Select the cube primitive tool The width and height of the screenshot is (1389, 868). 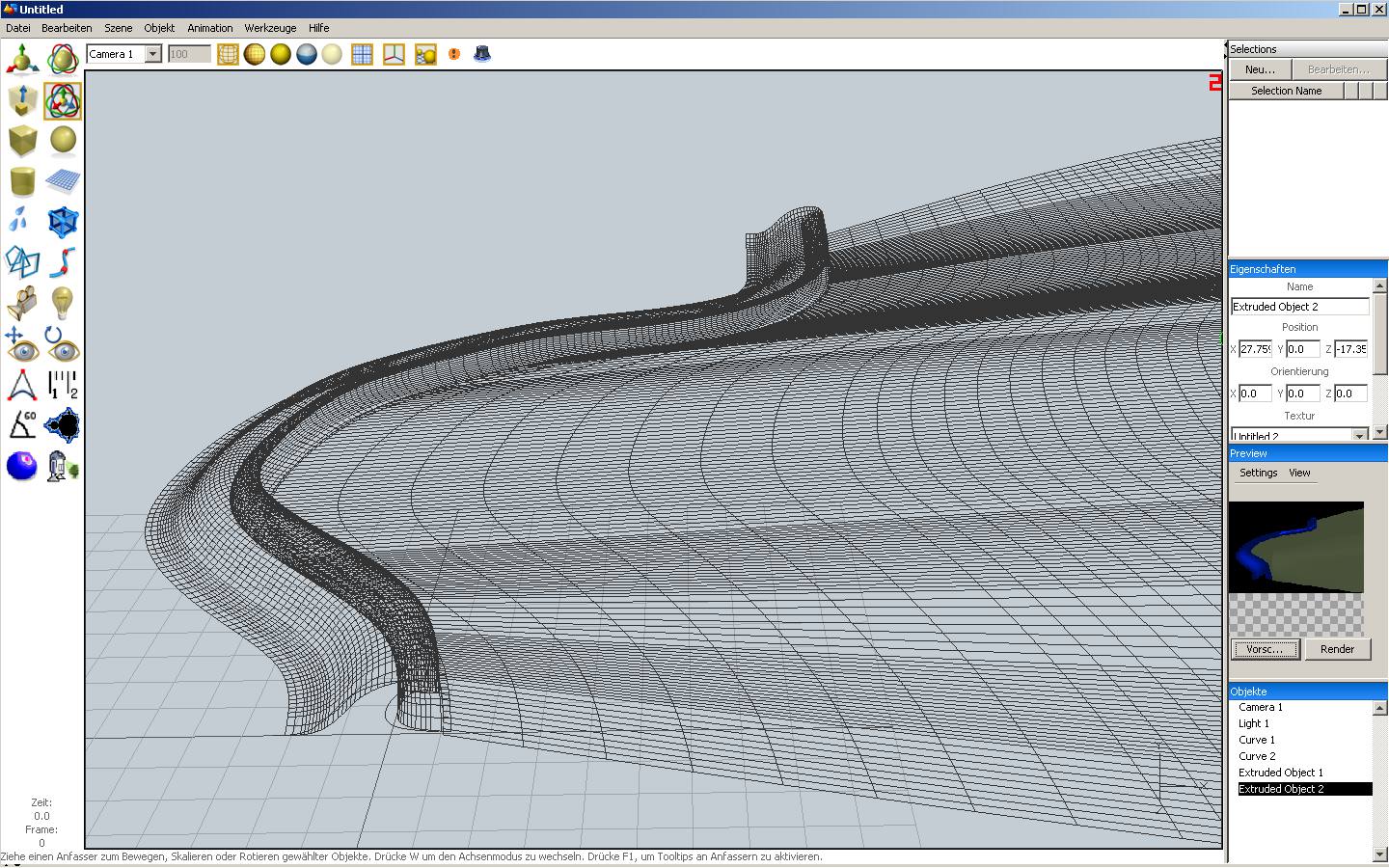click(x=22, y=141)
